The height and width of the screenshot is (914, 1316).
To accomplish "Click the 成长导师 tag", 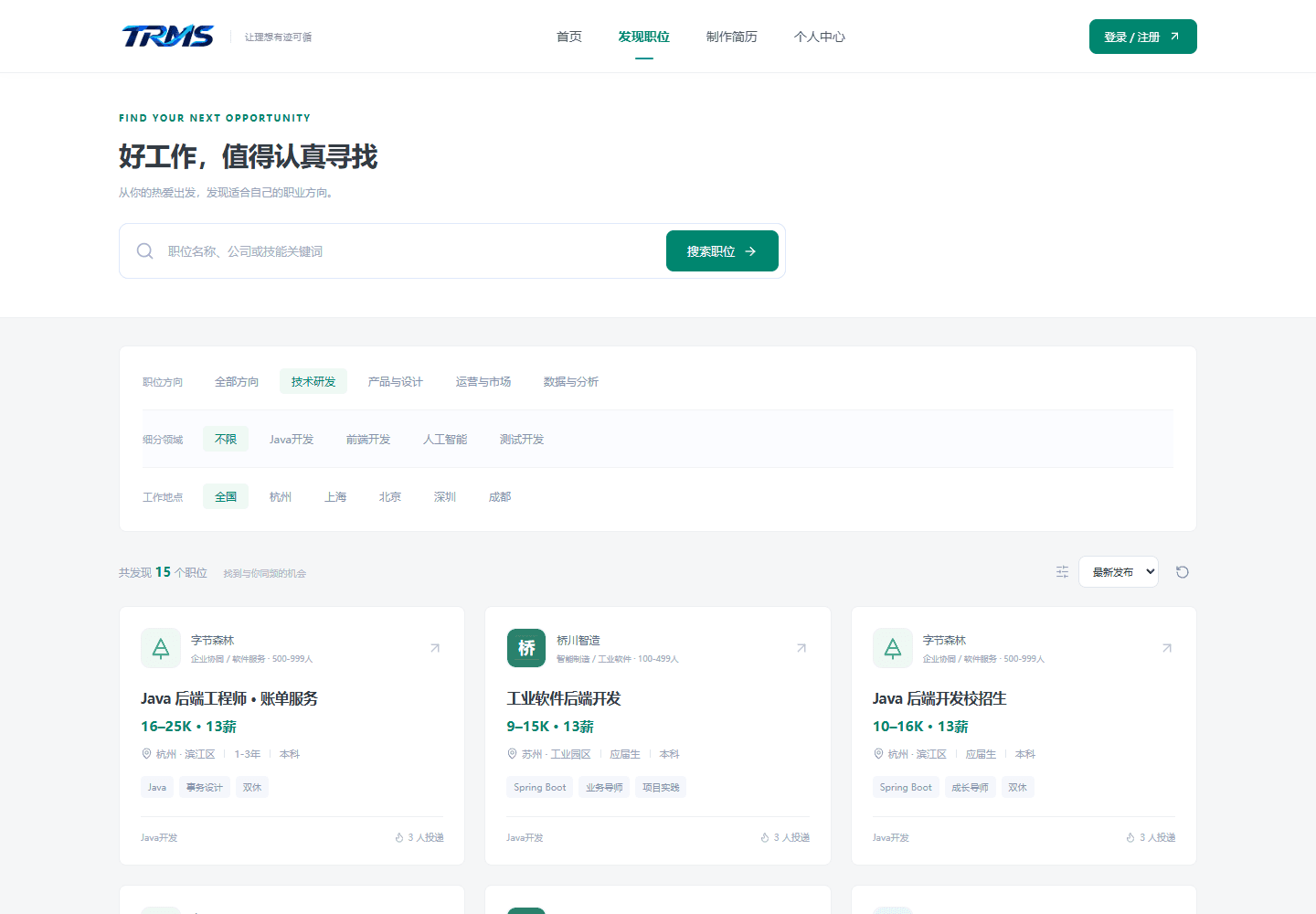I will (x=970, y=787).
